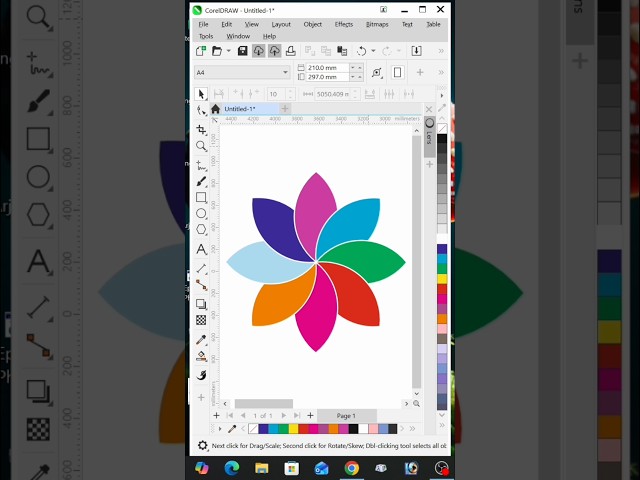Select the Crop tool
The height and width of the screenshot is (480, 640).
pyautogui.click(x=201, y=130)
